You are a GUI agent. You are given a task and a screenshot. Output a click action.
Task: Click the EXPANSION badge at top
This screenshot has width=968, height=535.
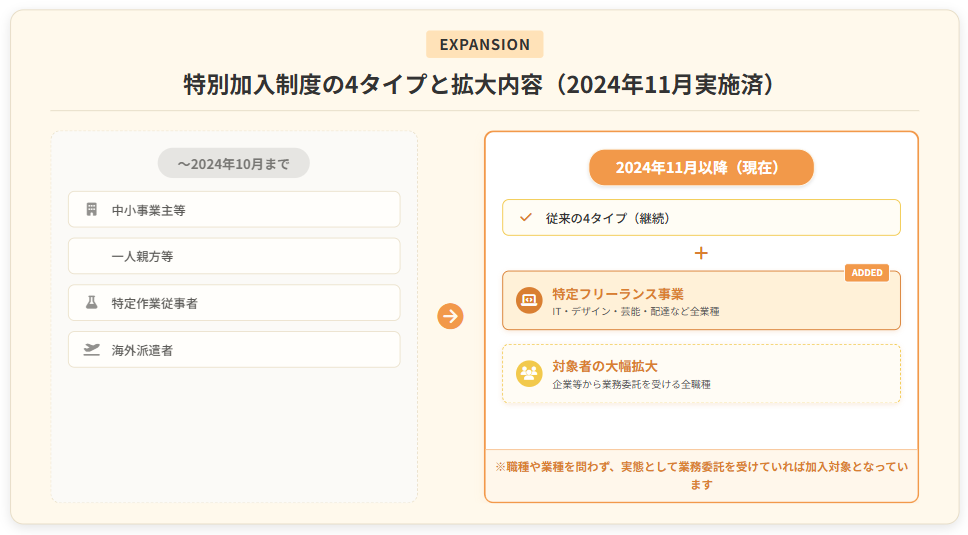pos(484,44)
